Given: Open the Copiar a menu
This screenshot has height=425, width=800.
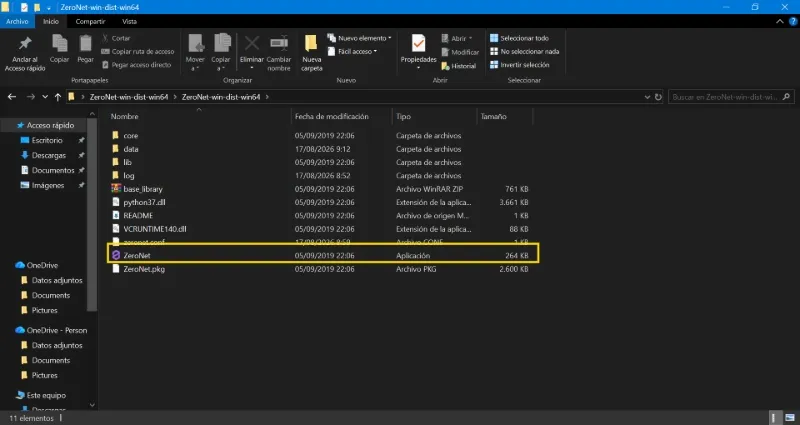Looking at the screenshot, I should click(x=221, y=53).
